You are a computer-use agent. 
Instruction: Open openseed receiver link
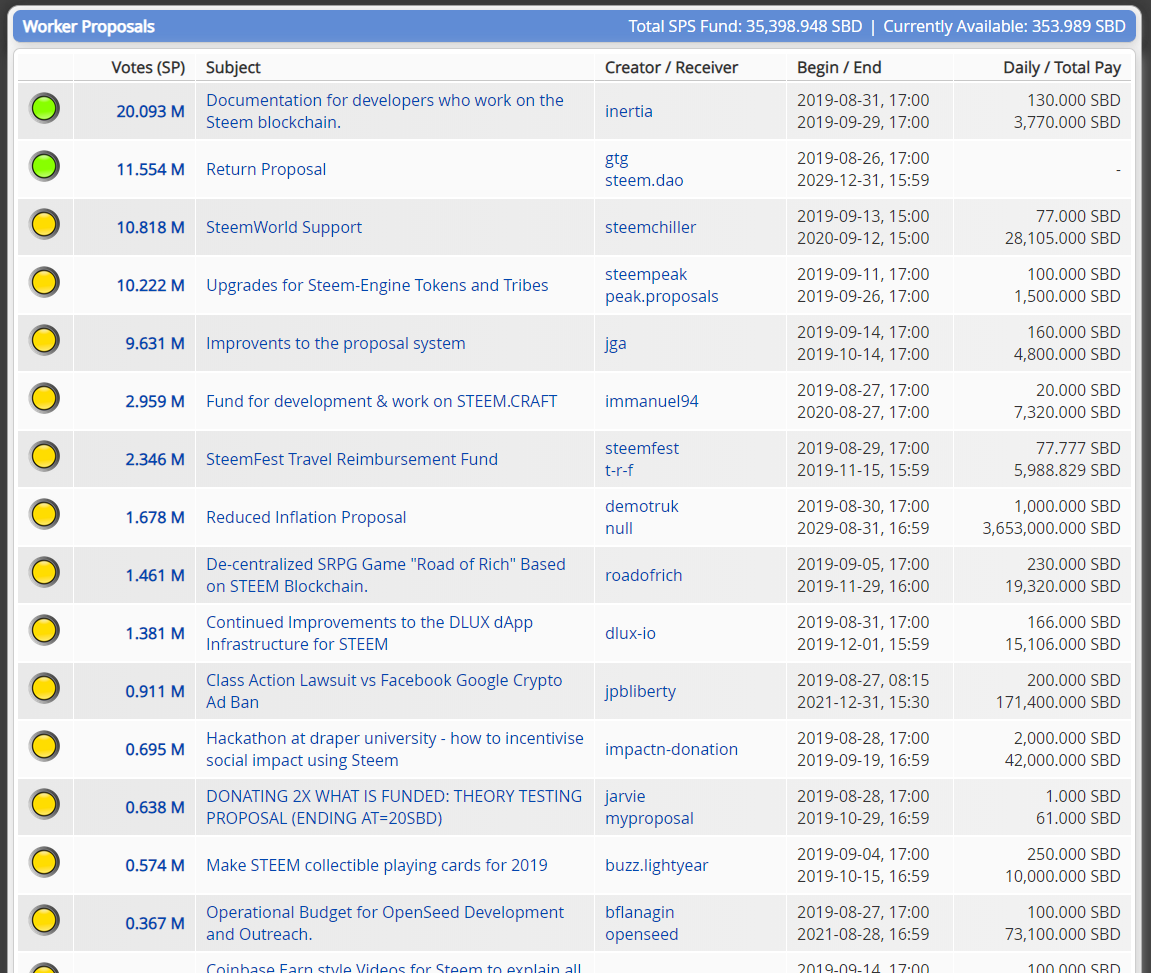coord(642,934)
